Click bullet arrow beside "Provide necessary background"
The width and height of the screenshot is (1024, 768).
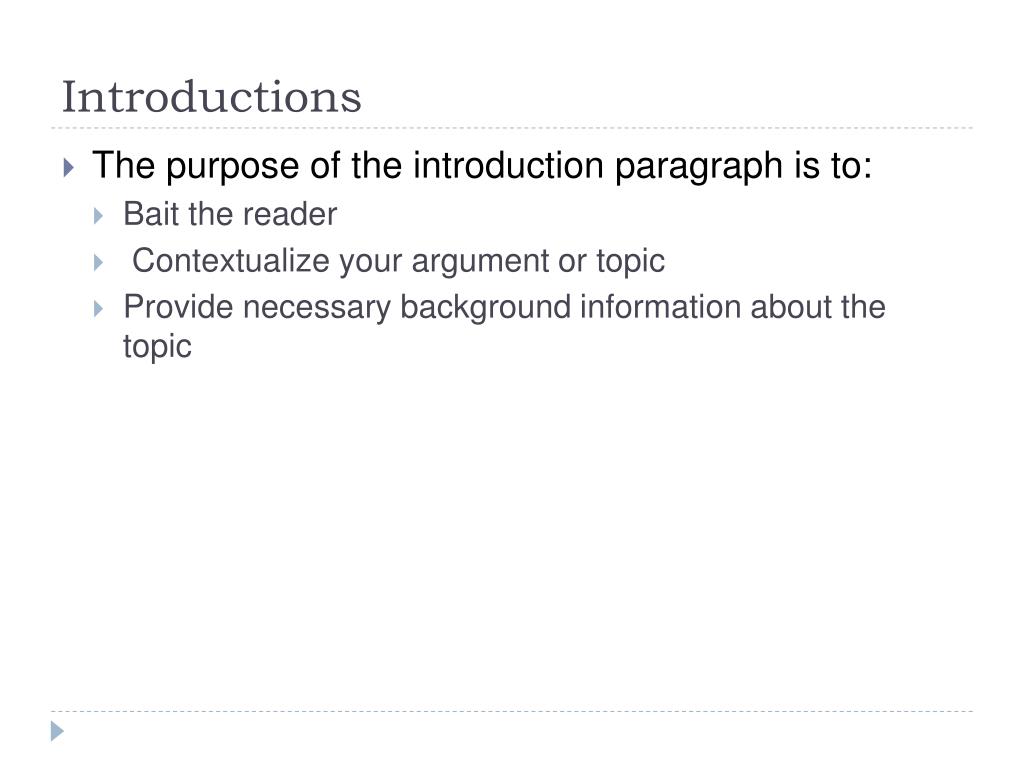click(x=99, y=309)
